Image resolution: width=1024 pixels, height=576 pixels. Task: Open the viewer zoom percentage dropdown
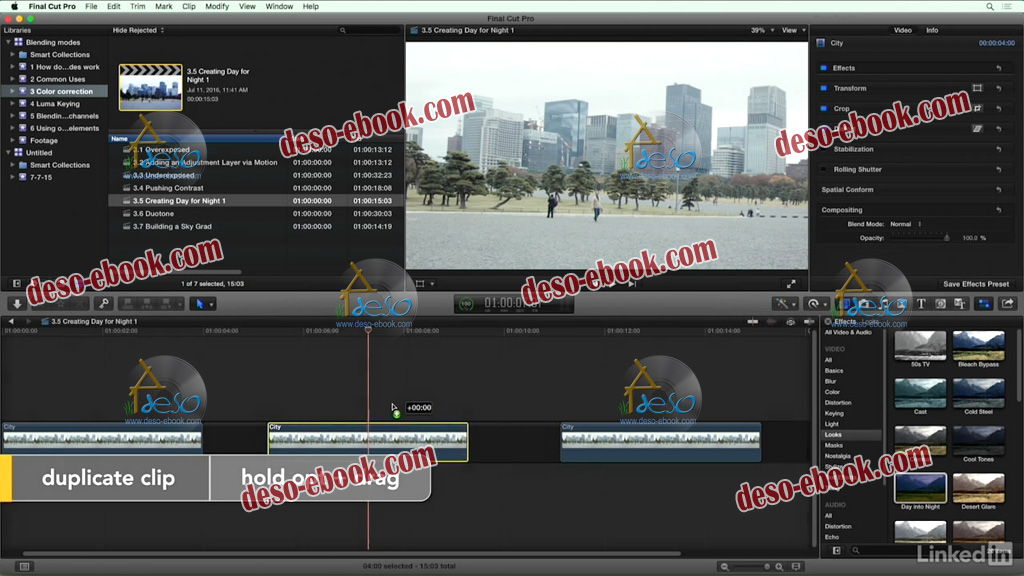coord(764,30)
